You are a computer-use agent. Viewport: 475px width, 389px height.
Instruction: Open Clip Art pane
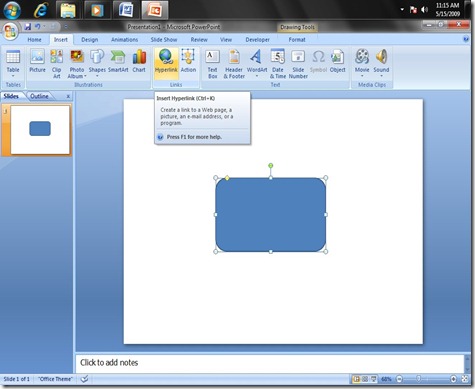[57, 64]
